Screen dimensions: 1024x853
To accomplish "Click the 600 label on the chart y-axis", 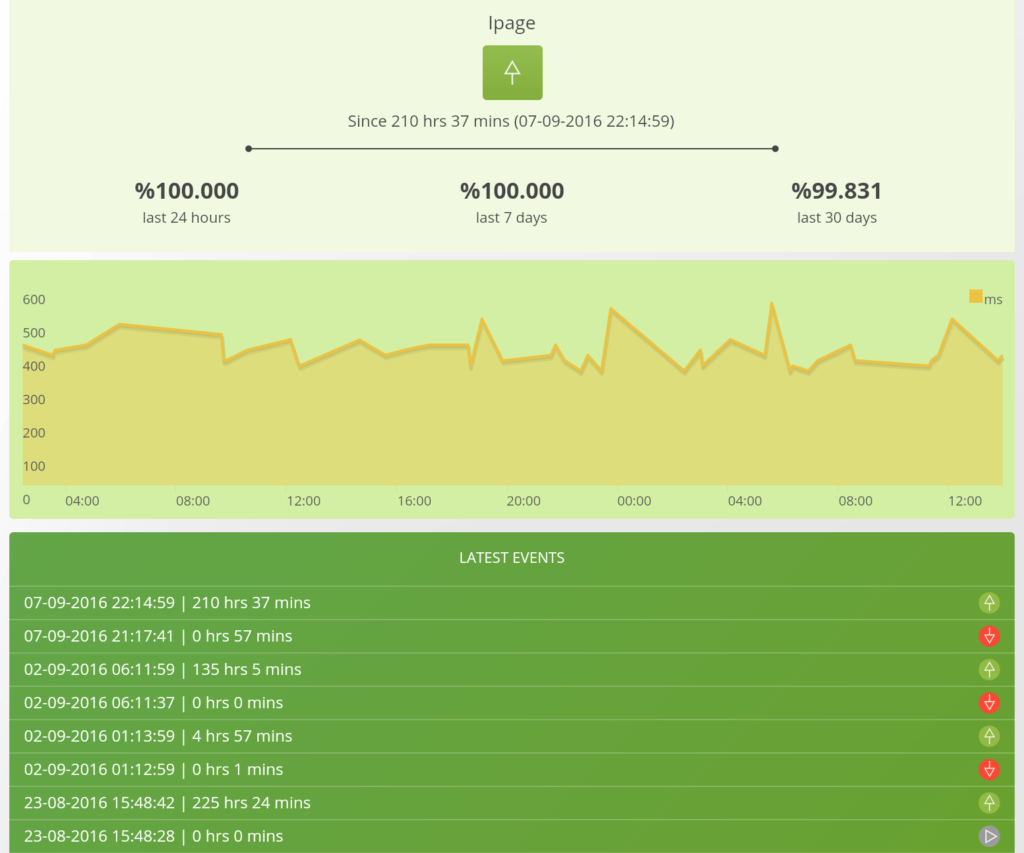I will [x=34, y=300].
